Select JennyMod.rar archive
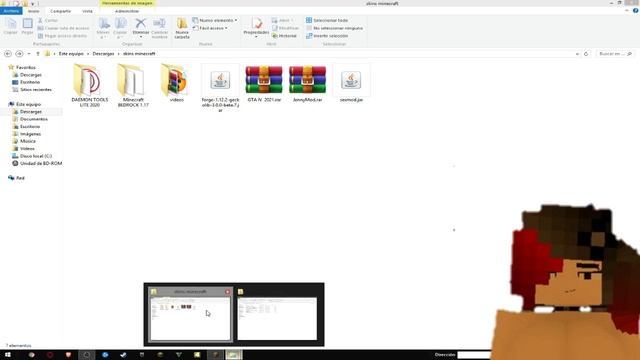 307,84
